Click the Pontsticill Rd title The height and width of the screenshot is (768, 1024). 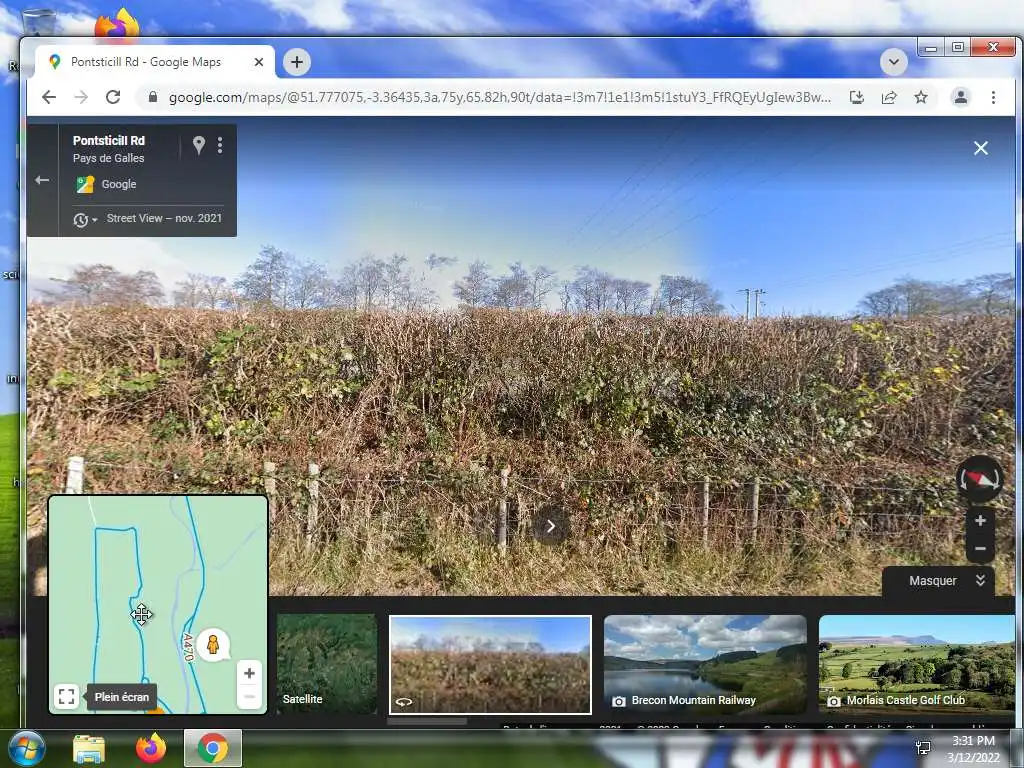[109, 140]
